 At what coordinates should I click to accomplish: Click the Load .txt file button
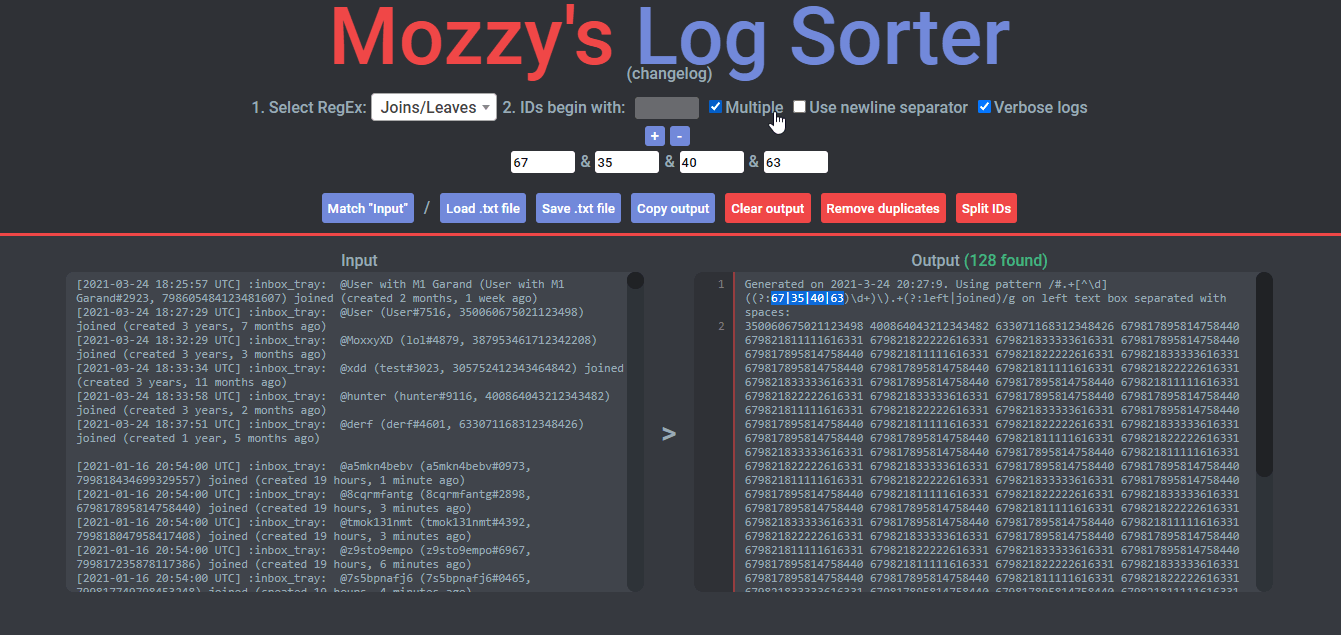[483, 208]
